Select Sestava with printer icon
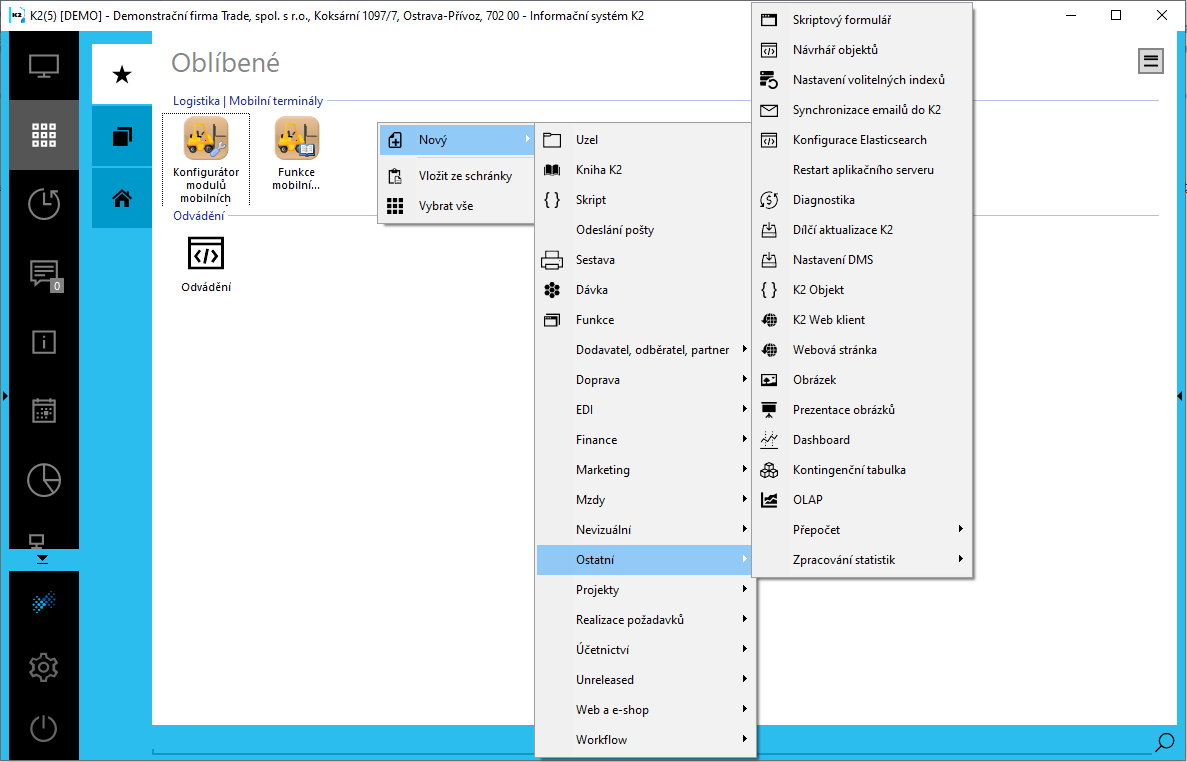The image size is (1187, 762). click(x=643, y=260)
